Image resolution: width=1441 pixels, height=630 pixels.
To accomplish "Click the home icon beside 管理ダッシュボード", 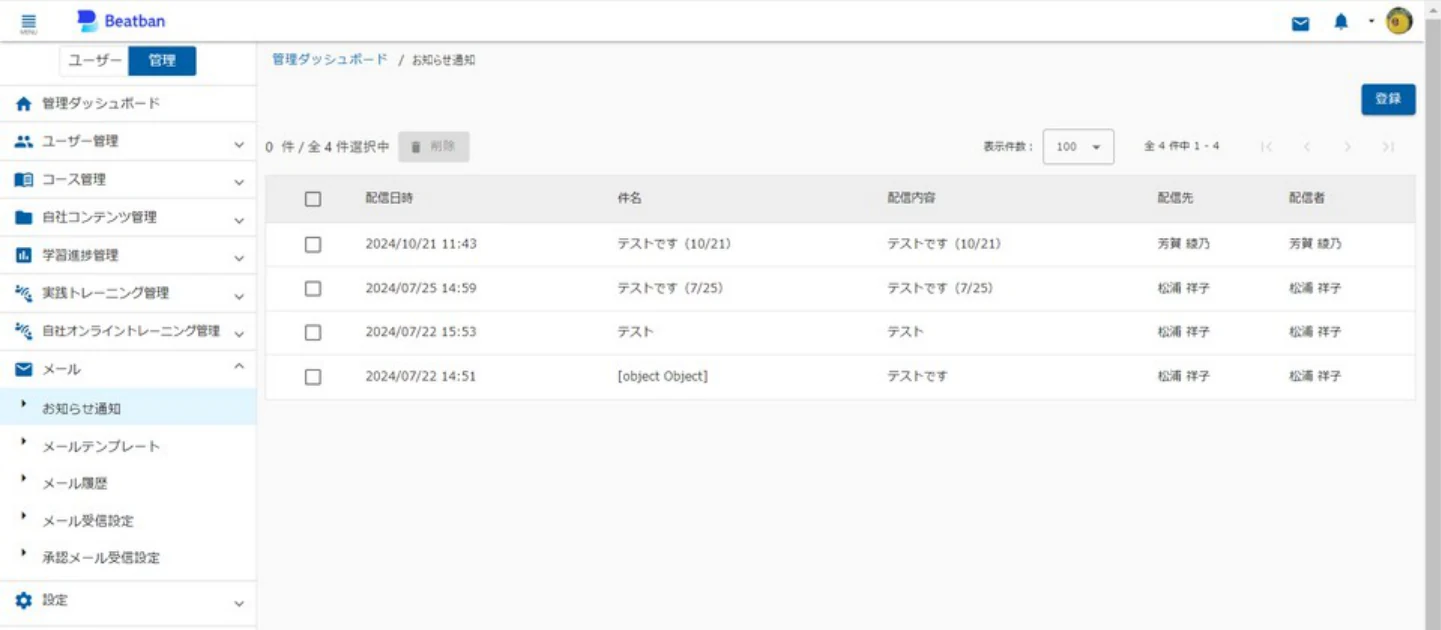I will [x=24, y=104].
